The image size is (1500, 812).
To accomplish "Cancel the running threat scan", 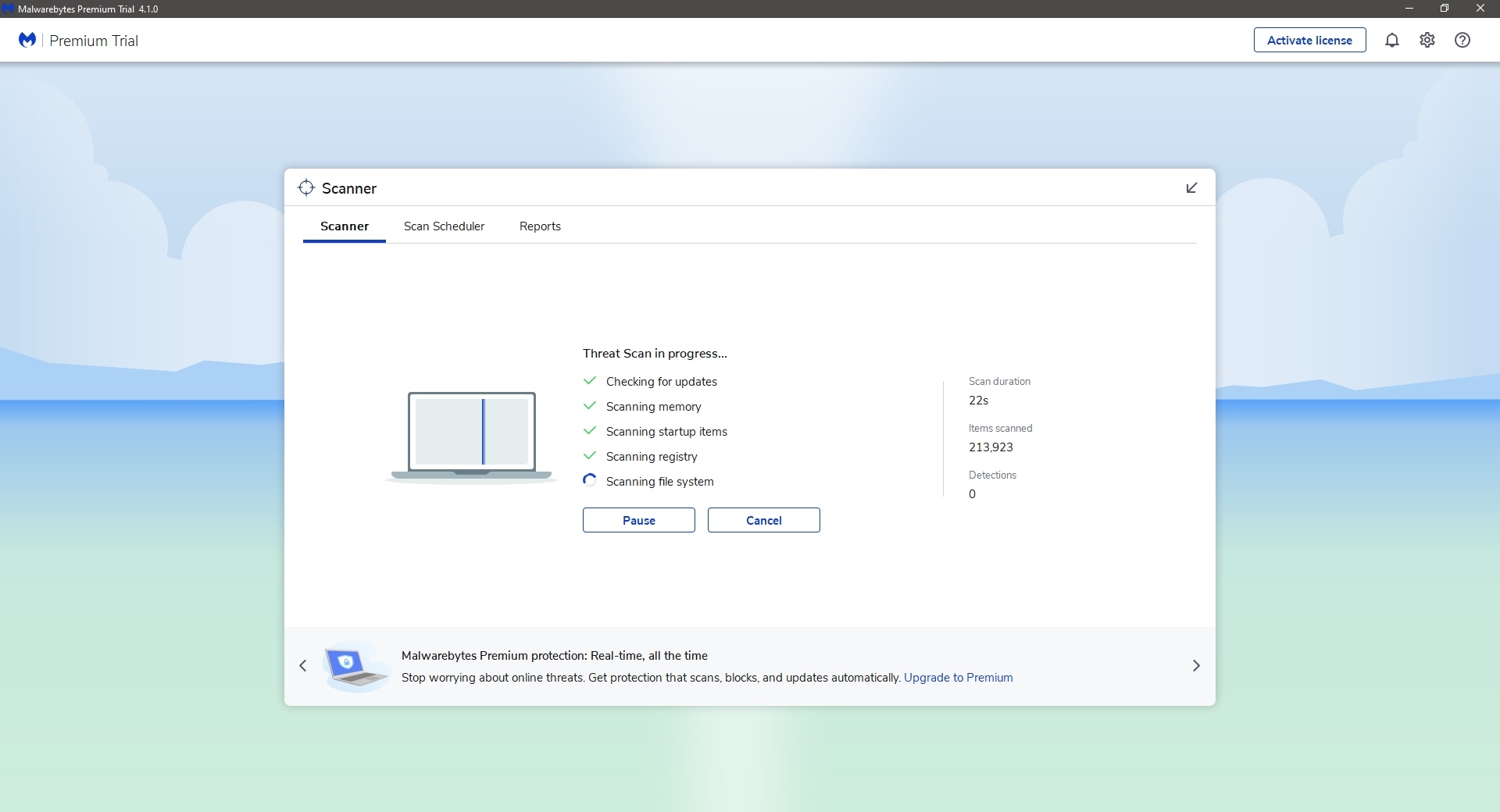I will [763, 520].
